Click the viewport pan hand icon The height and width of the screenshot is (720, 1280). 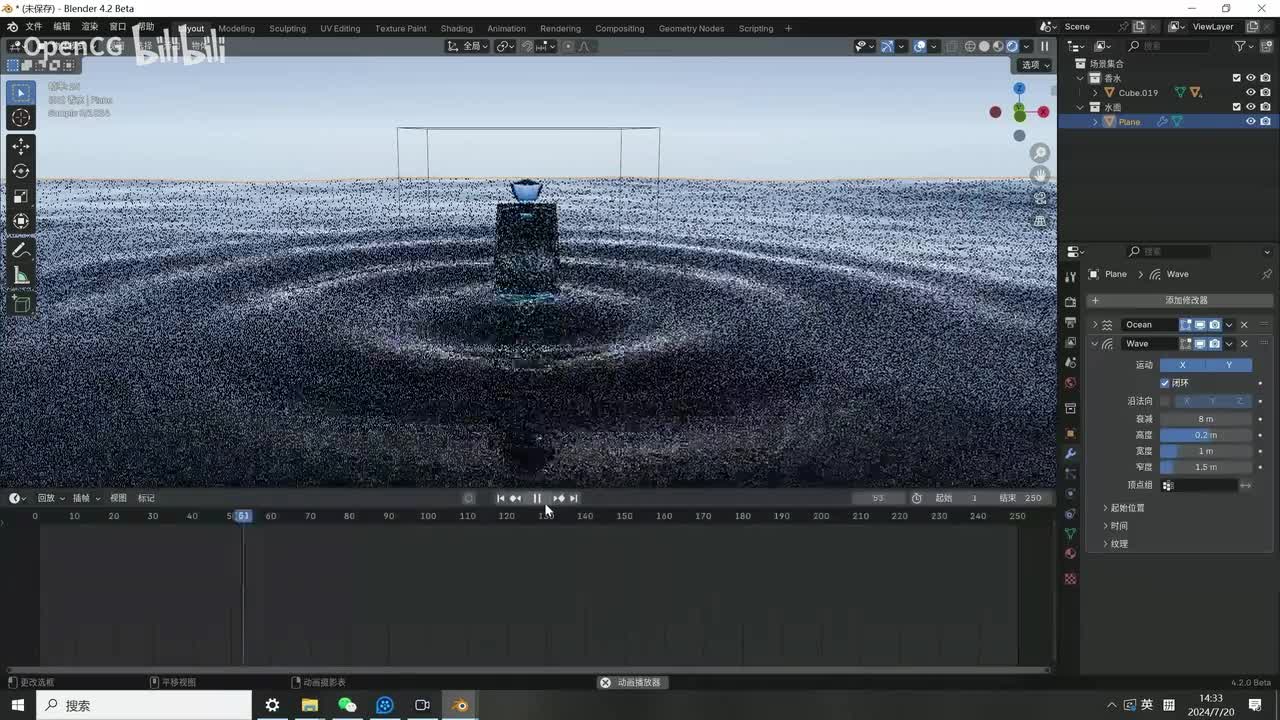(x=1040, y=175)
